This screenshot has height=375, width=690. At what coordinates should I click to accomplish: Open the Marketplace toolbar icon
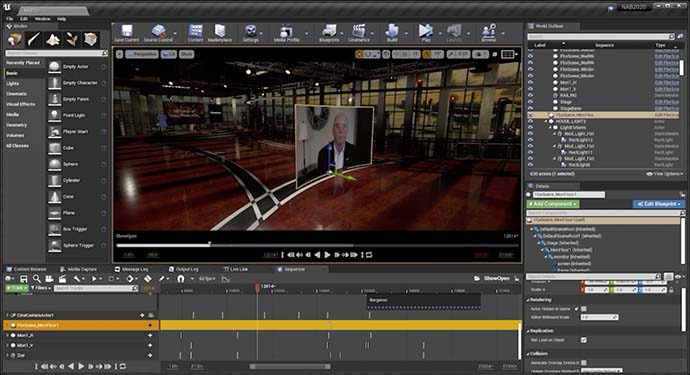coord(220,33)
